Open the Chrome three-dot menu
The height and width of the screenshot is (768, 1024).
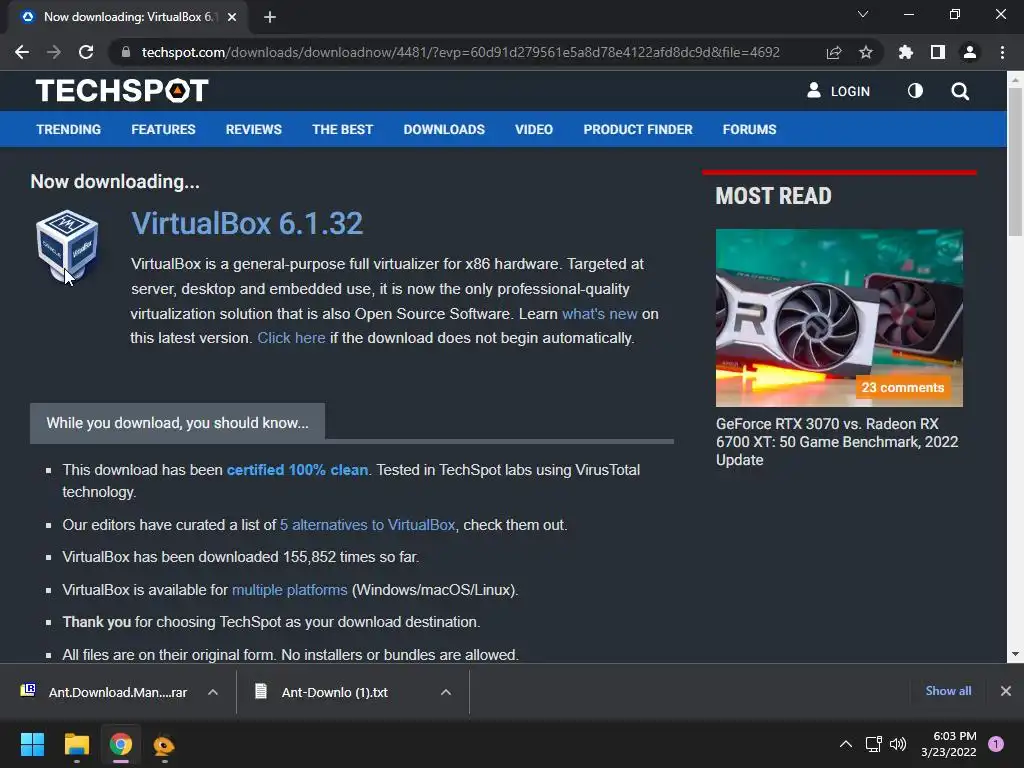(1002, 52)
